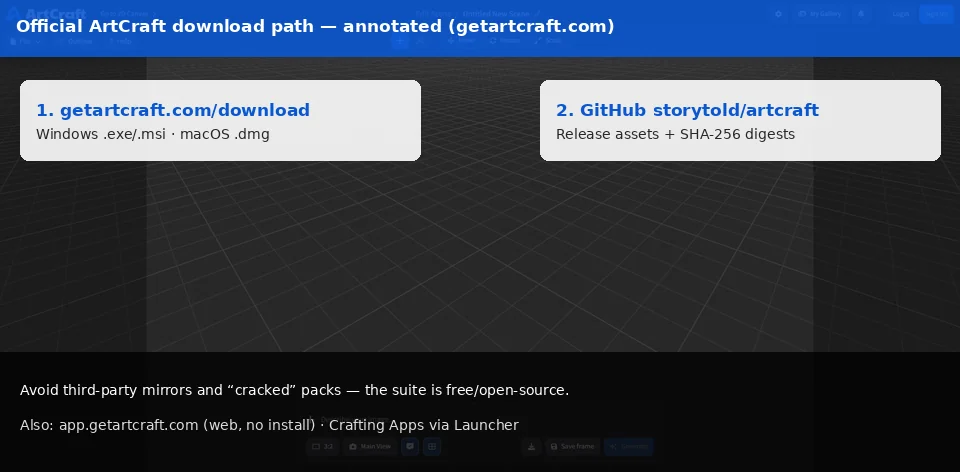Open the settings gear icon in header
960x472 pixels.
pyautogui.click(x=778, y=14)
